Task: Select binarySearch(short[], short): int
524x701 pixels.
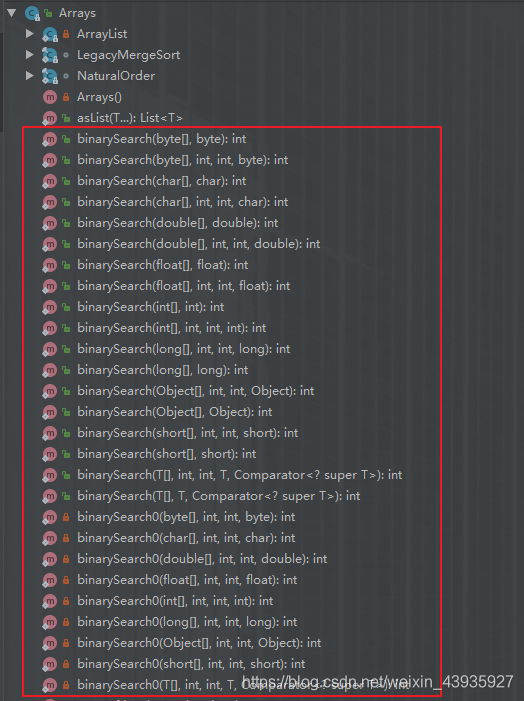Action: [167, 454]
